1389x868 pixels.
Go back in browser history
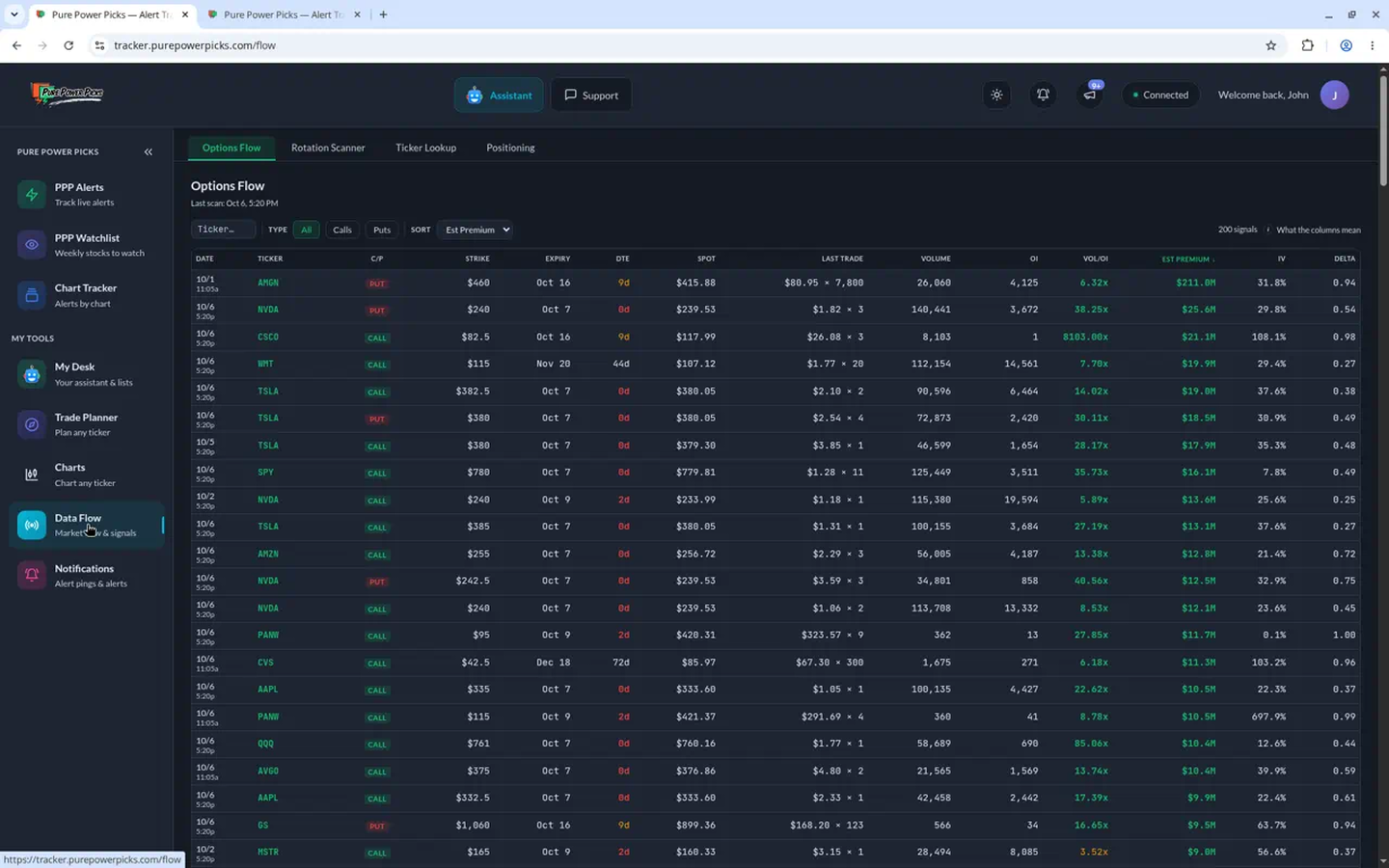click(16, 45)
